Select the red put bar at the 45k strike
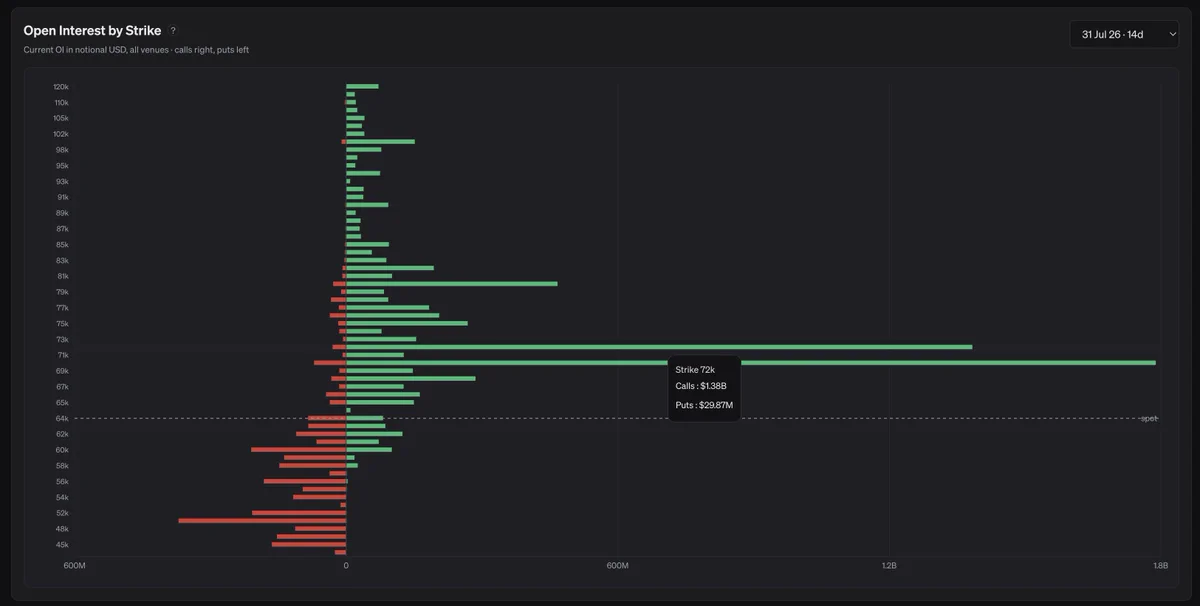1200x606 pixels. [x=309, y=544]
